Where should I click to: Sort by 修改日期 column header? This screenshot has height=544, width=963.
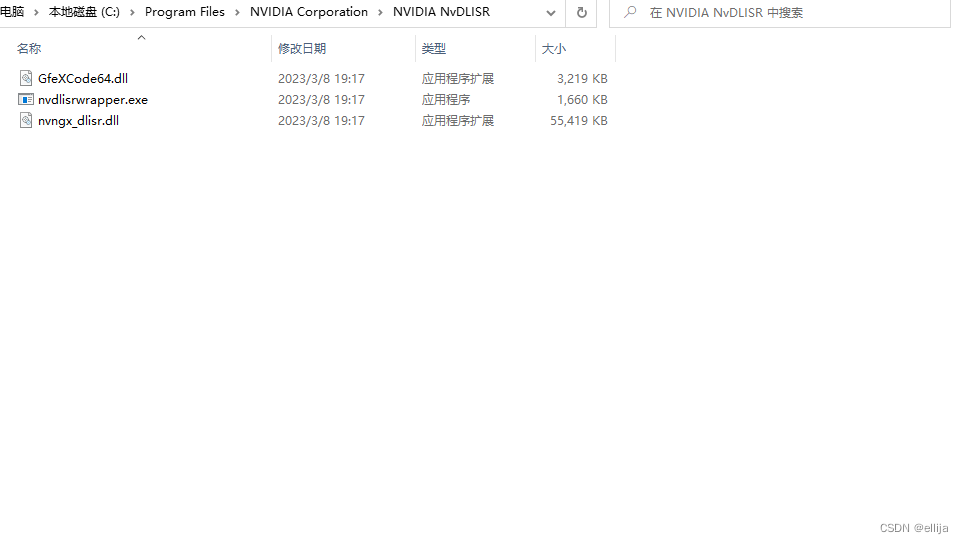coord(302,49)
